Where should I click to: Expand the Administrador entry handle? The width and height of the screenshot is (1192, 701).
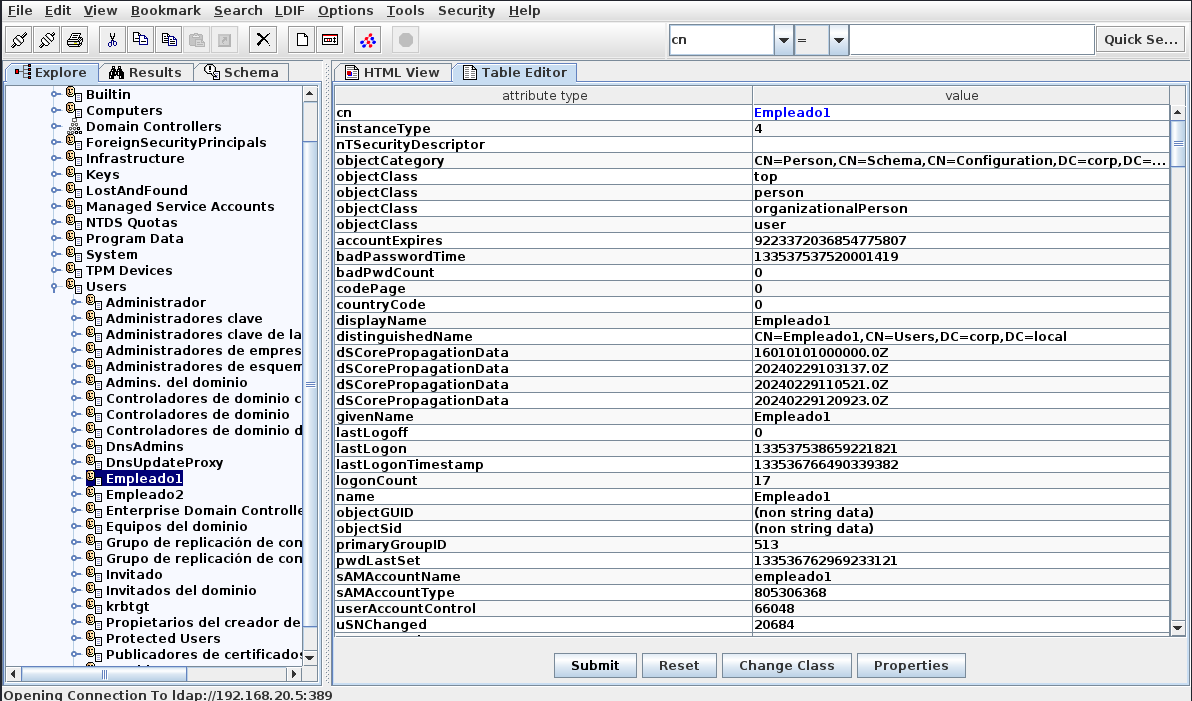click(74, 303)
